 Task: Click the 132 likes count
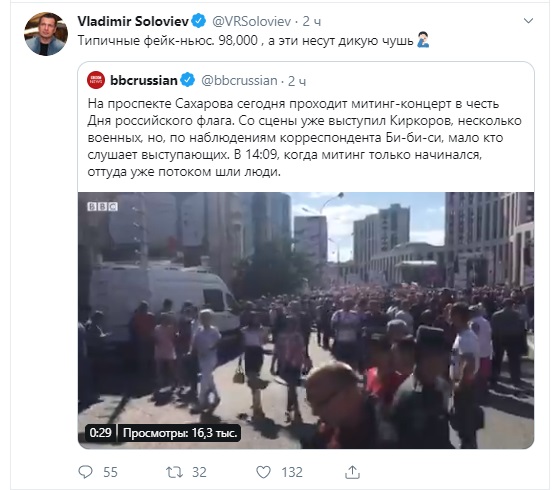292,472
